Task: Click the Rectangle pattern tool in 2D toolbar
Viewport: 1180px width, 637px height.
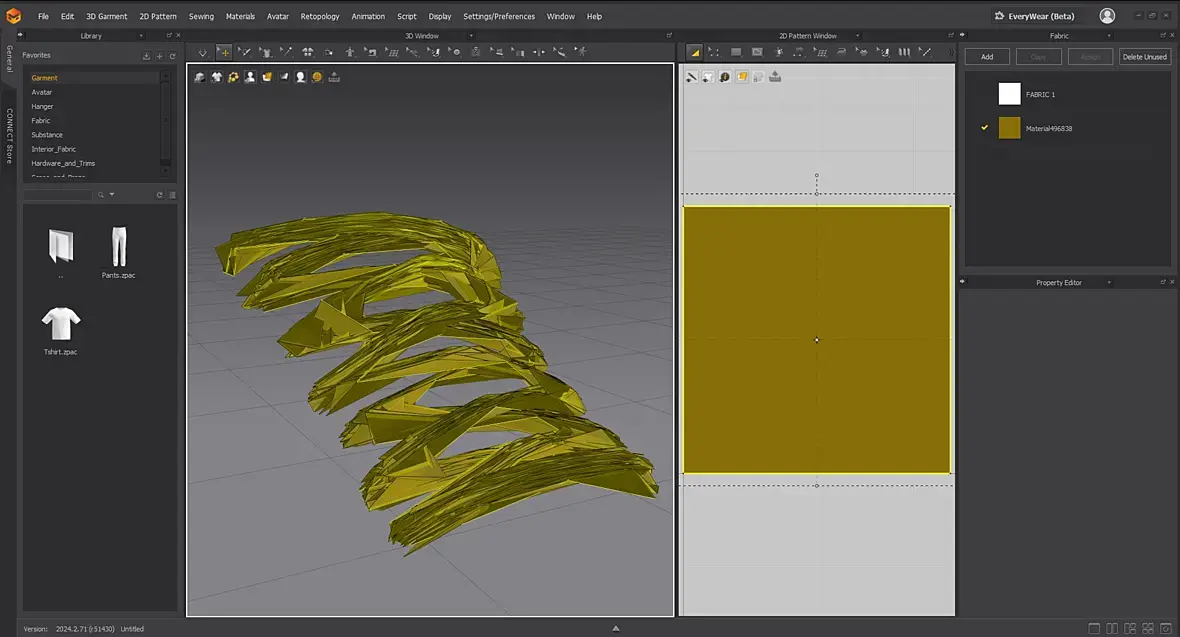Action: [x=736, y=52]
